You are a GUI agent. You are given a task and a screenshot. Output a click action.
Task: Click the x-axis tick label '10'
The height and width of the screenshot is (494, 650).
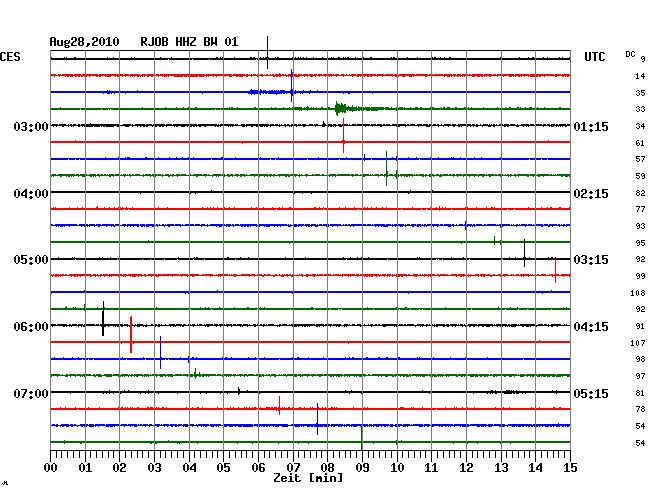tap(397, 468)
